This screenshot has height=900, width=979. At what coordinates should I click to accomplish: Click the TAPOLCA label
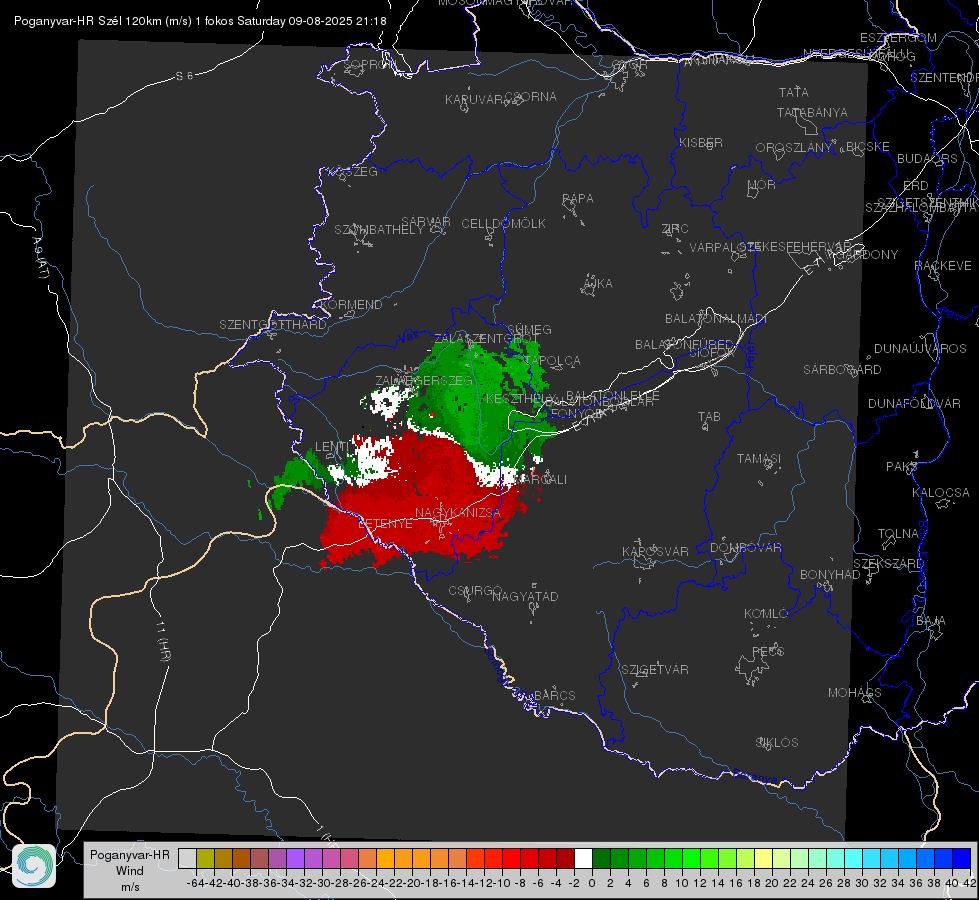[553, 361]
